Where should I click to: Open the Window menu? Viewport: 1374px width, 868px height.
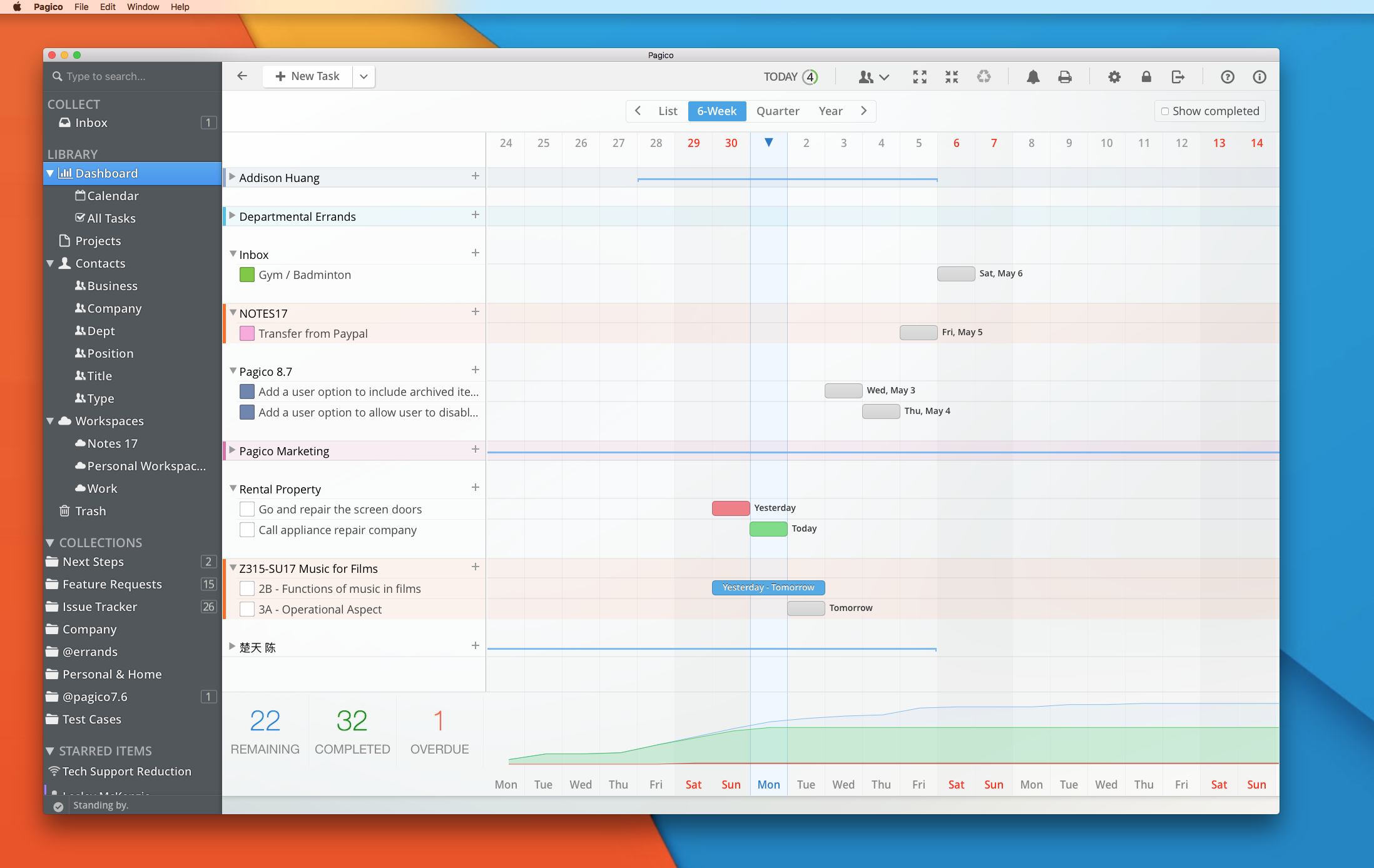[143, 7]
